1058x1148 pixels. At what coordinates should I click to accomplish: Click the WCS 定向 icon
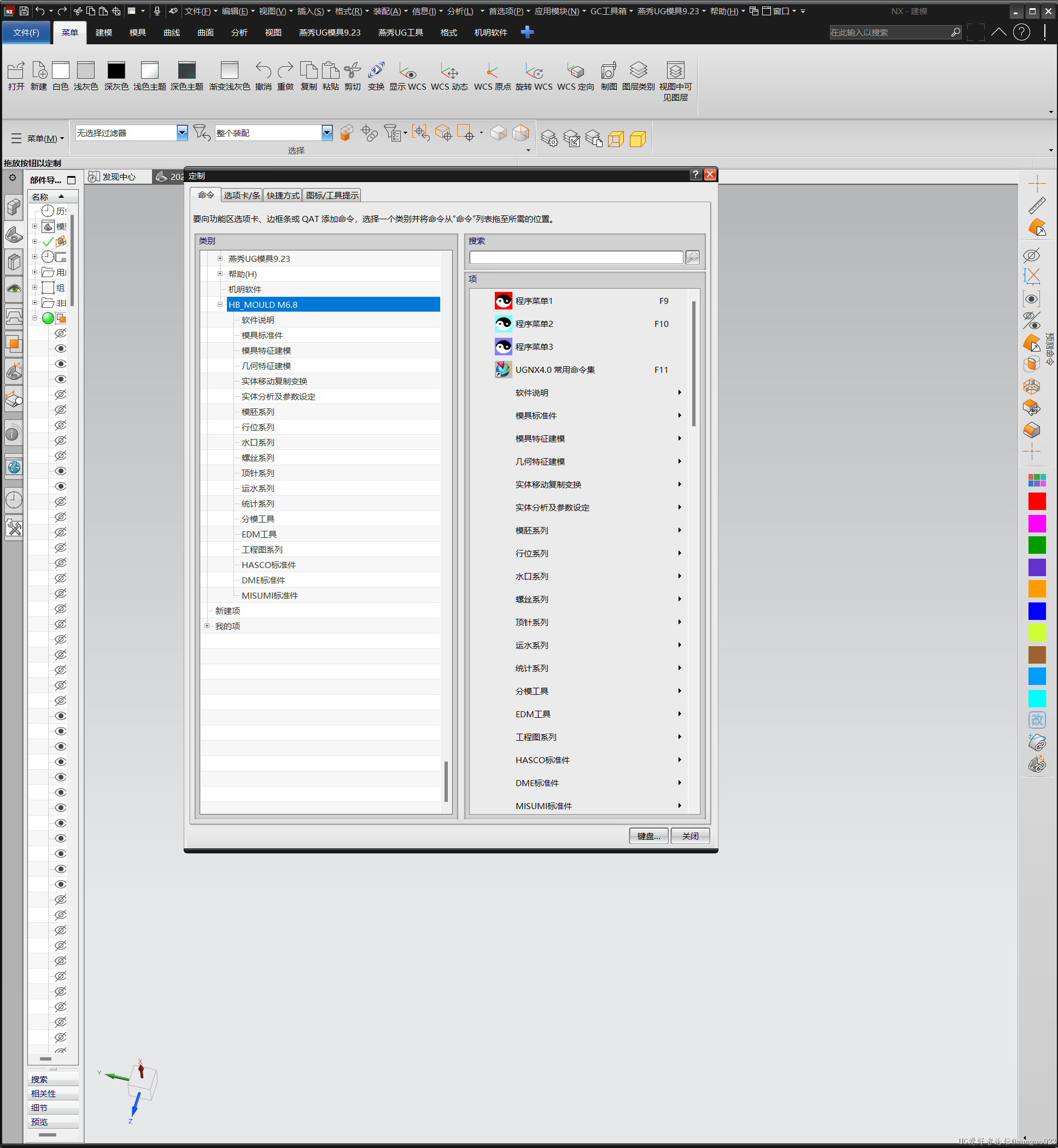[575, 71]
